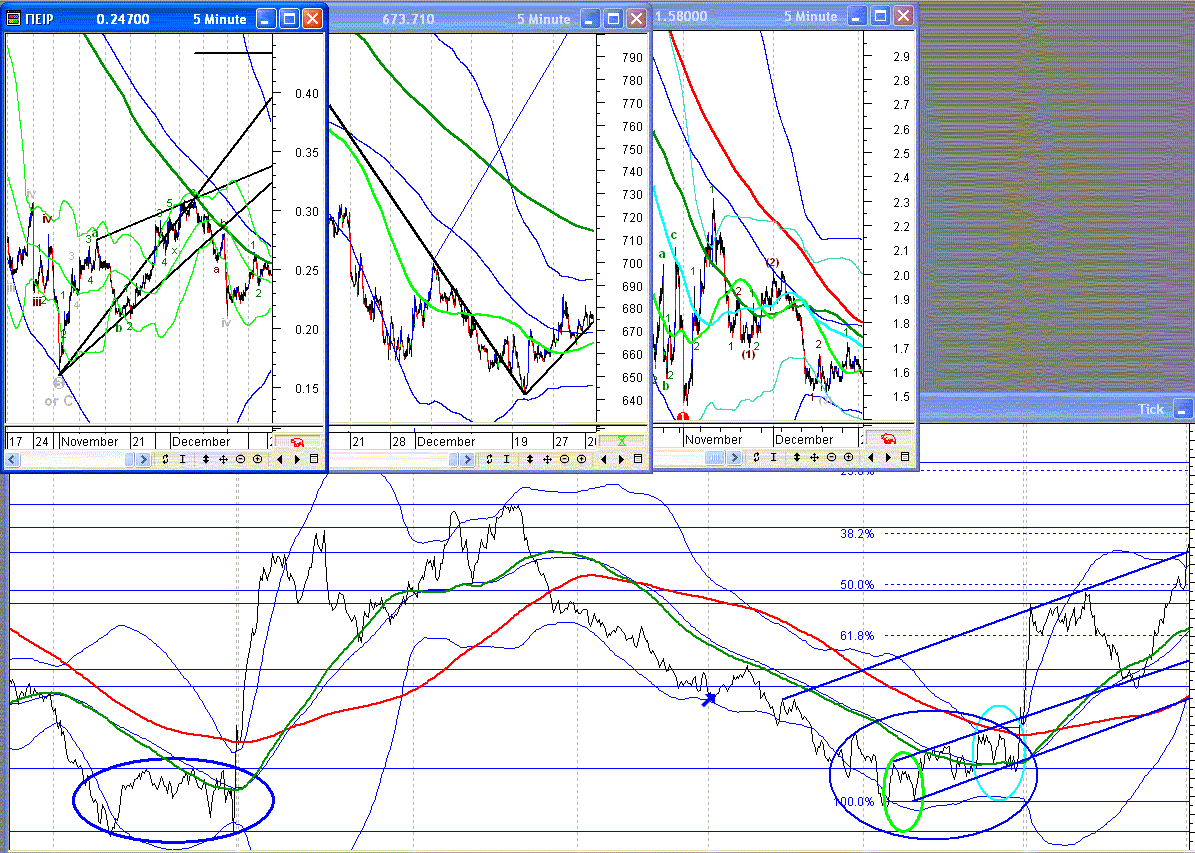Click the 'or C' wave label in ΠΕΙΡ chart

[58, 401]
